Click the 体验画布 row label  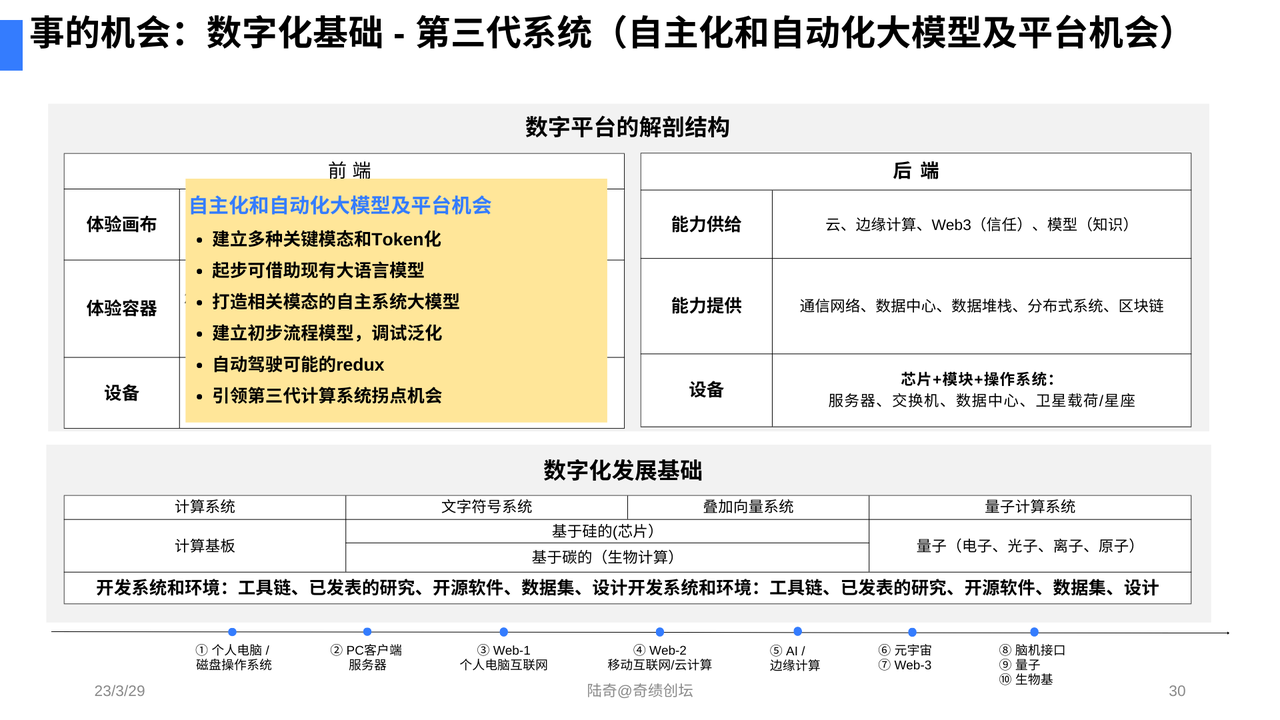122,225
